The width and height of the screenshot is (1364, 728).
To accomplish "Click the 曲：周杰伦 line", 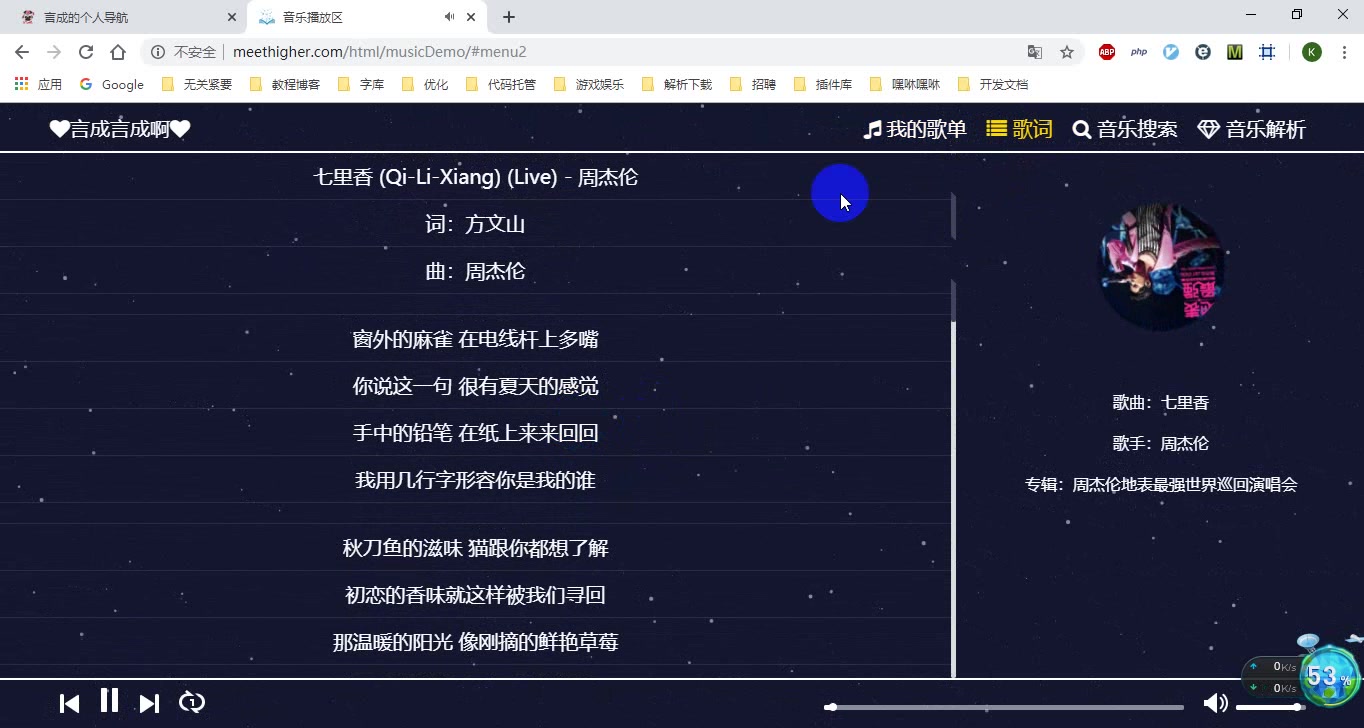I will (x=475, y=271).
